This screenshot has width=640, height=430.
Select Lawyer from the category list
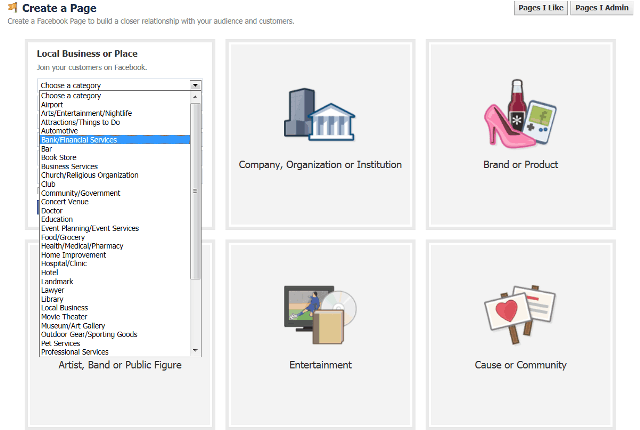(x=115, y=290)
